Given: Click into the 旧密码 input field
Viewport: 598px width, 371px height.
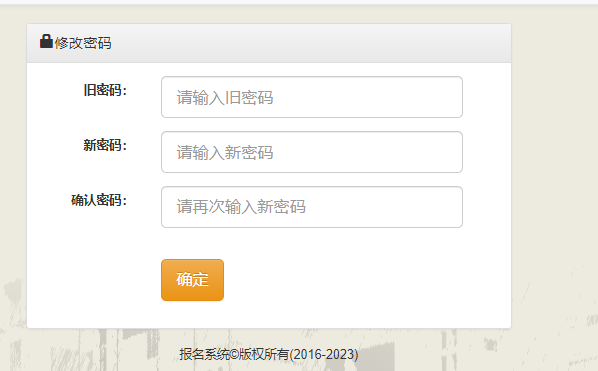Looking at the screenshot, I should [312, 97].
